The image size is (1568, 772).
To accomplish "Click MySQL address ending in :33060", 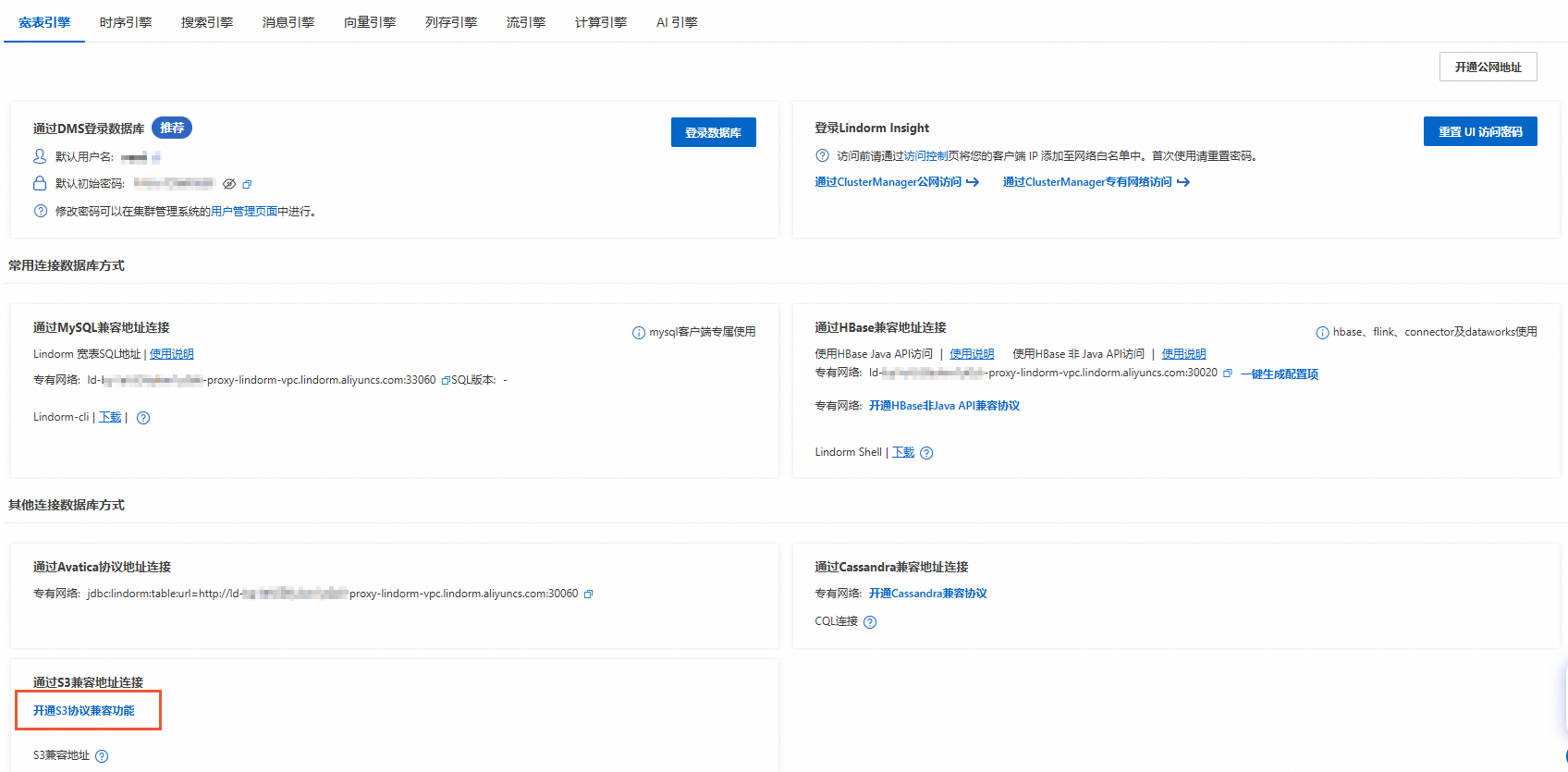I will coord(262,380).
